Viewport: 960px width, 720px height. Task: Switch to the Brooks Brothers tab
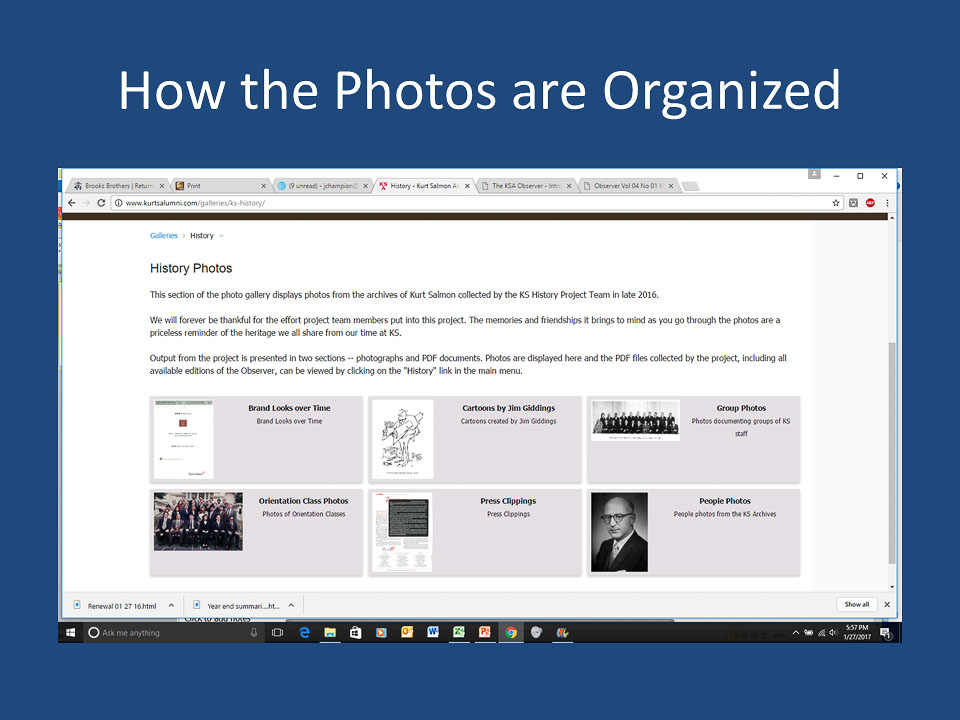(x=118, y=186)
